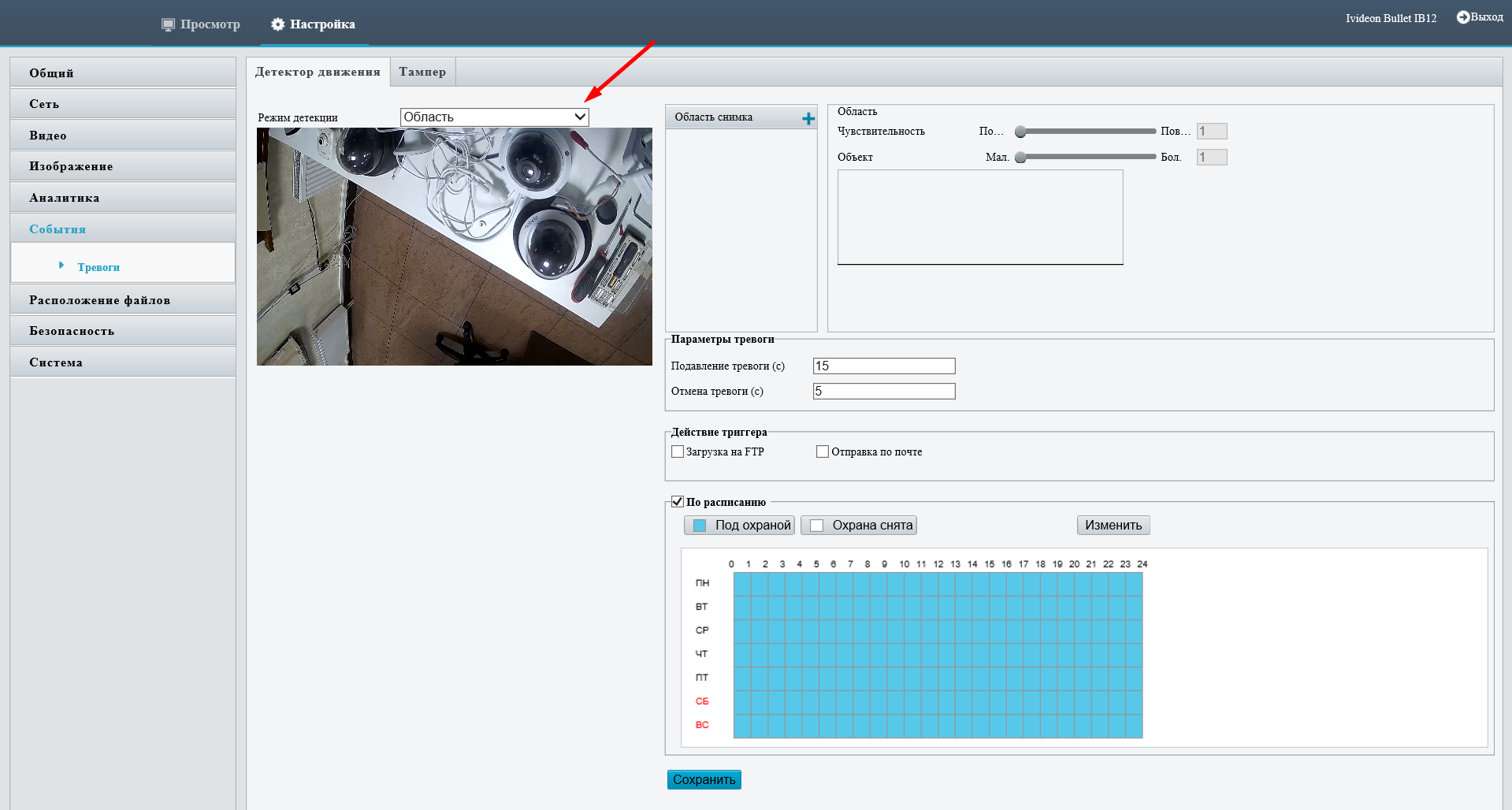1512x810 pixels.
Task: Click the ВТ day label
Action: (x=702, y=607)
